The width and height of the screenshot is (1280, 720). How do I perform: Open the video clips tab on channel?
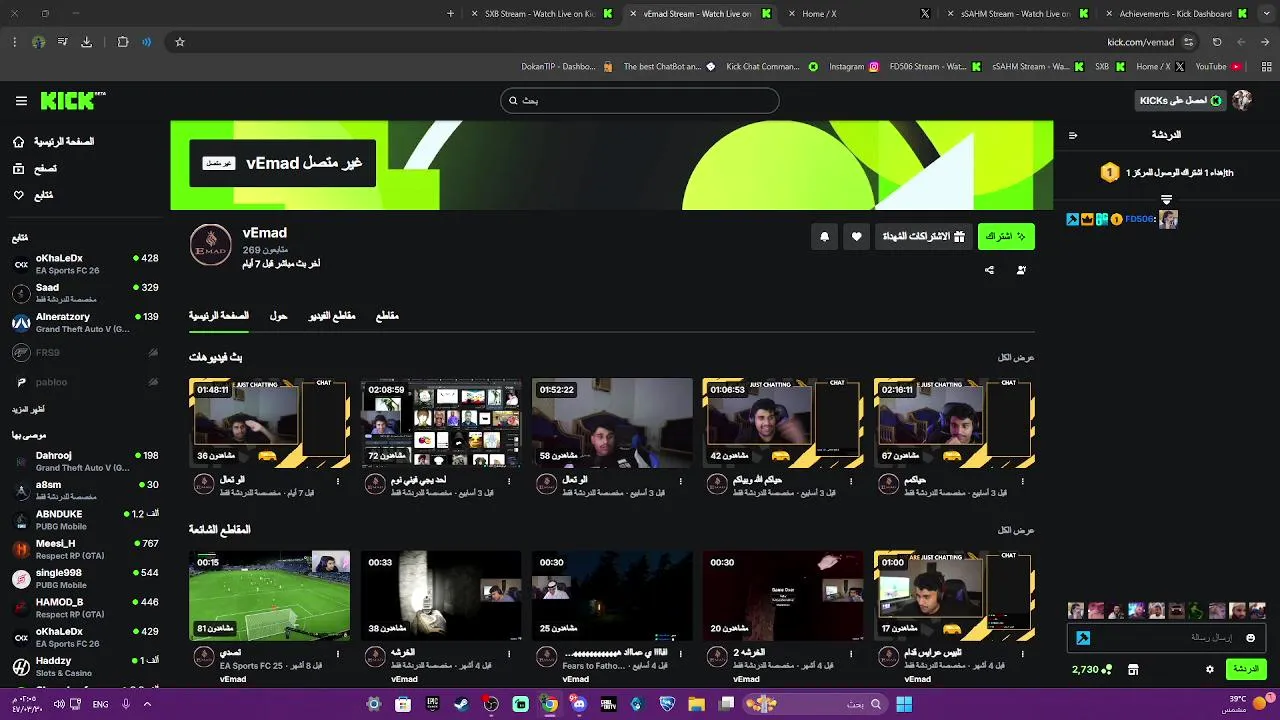tap(332, 316)
